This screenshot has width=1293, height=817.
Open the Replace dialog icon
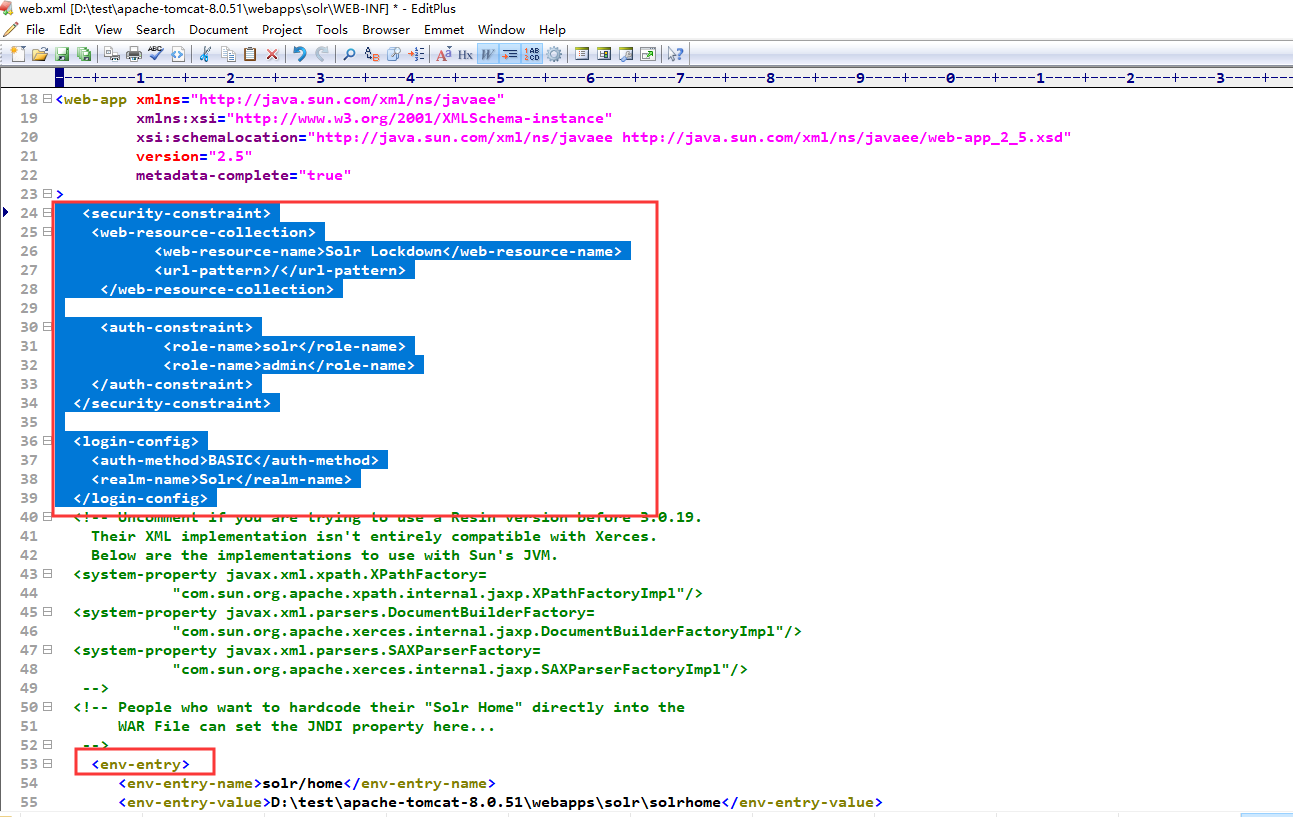pos(372,54)
